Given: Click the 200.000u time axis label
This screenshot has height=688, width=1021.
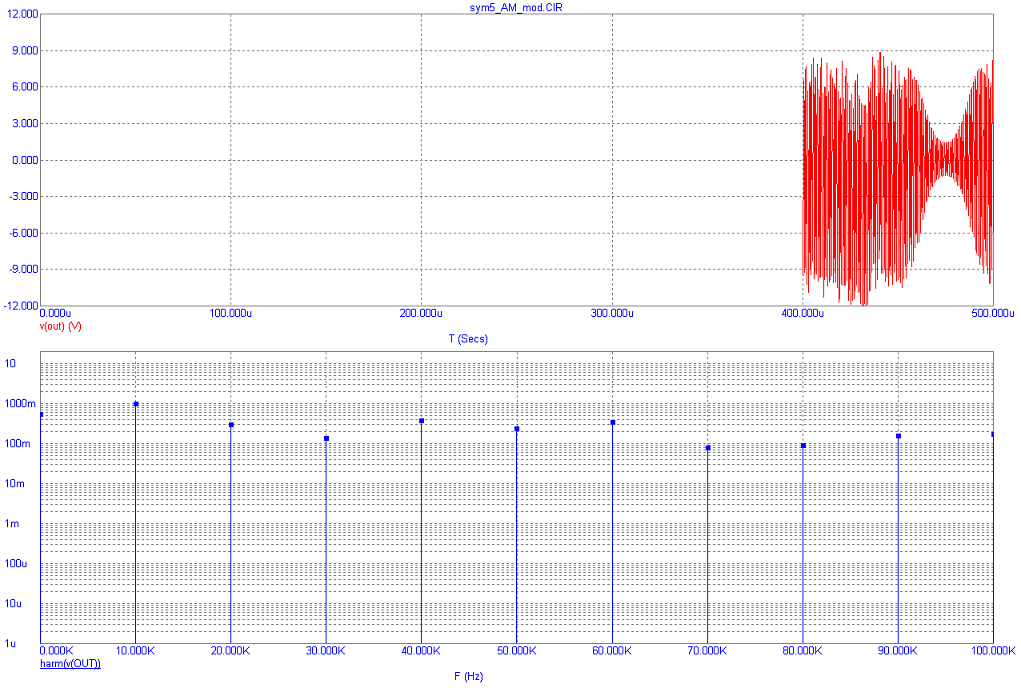Looking at the screenshot, I should click(421, 313).
